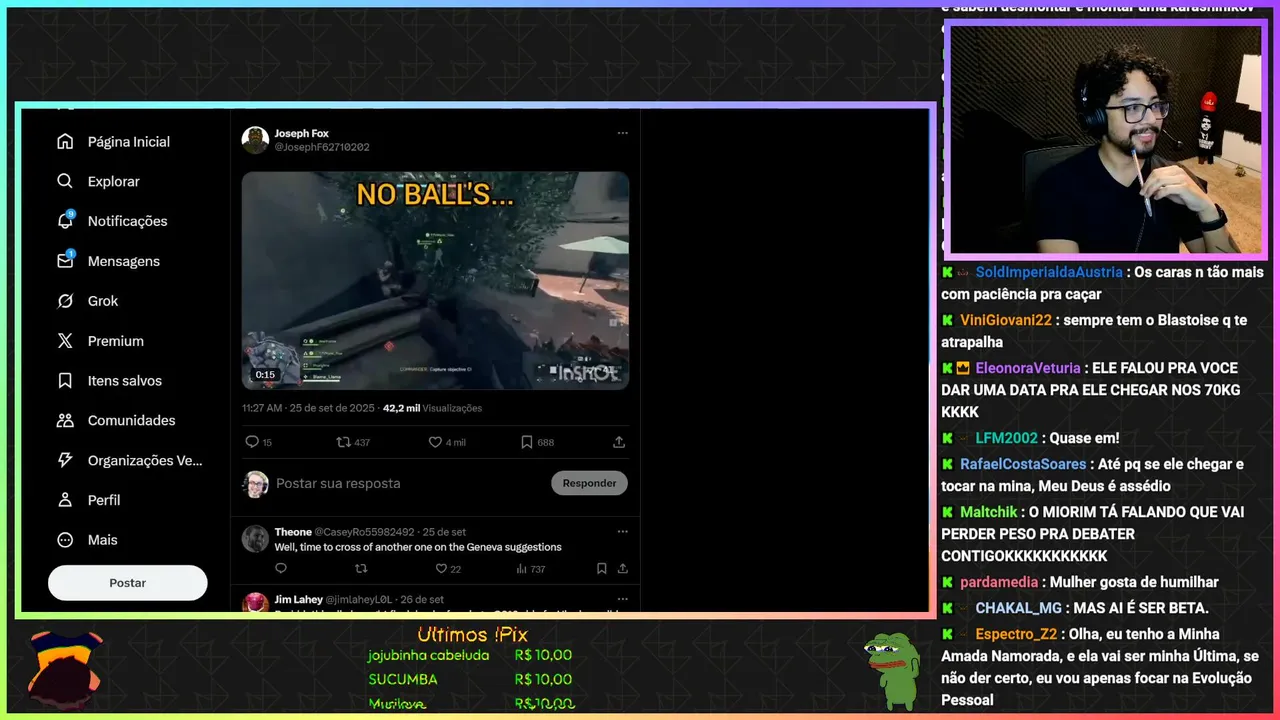Click chat username ViniGiovani22
The image size is (1280, 720).
[x=1006, y=320]
